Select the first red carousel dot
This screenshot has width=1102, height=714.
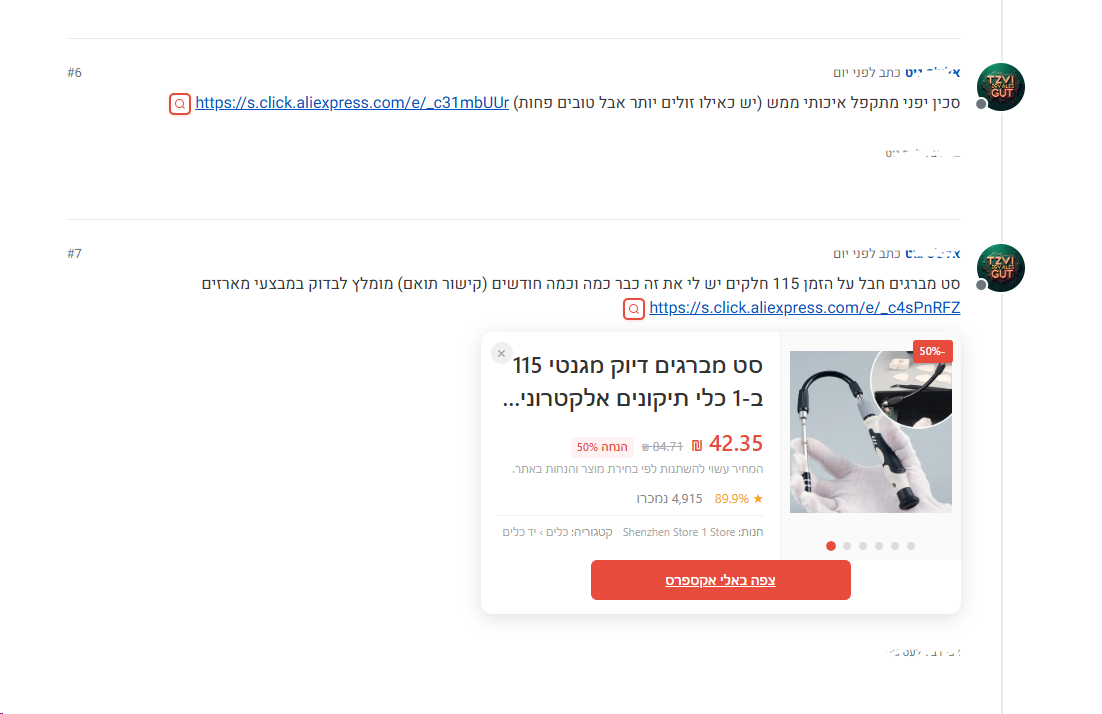tap(831, 546)
